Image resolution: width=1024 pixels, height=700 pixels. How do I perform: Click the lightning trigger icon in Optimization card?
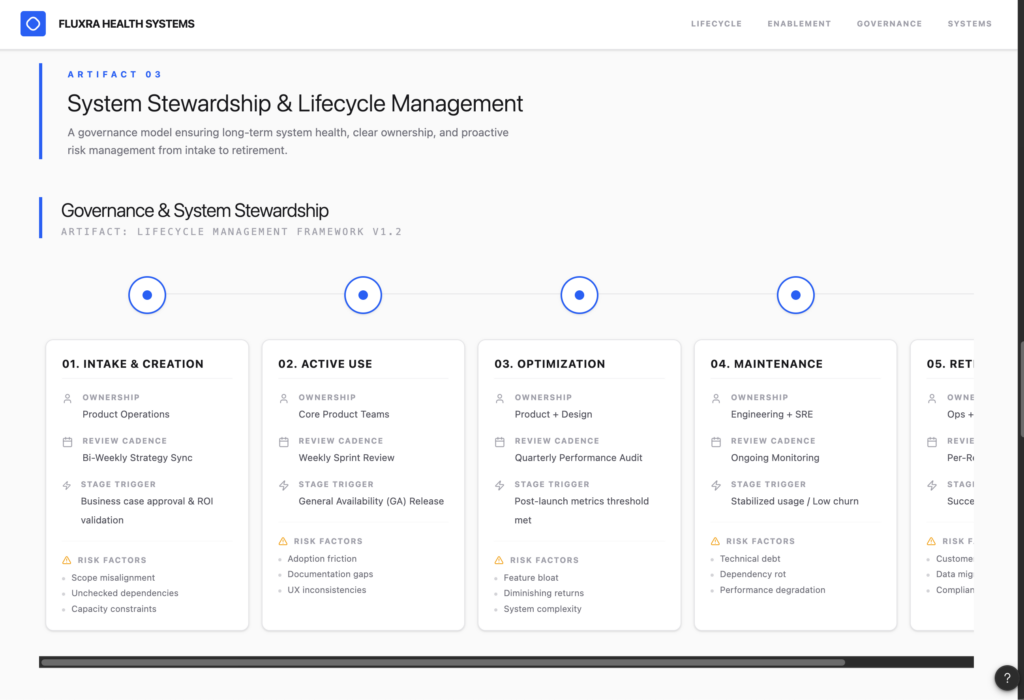tap(500, 485)
